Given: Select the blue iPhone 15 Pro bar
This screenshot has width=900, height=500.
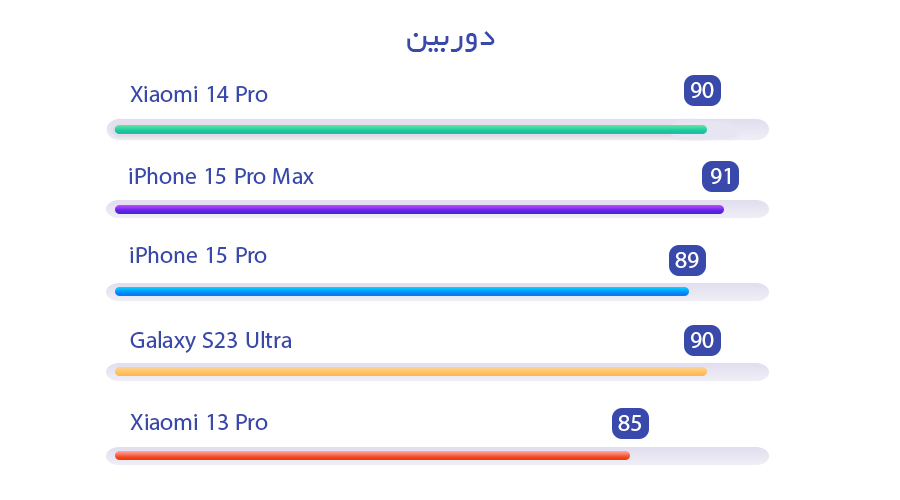Looking at the screenshot, I should pos(401,292).
